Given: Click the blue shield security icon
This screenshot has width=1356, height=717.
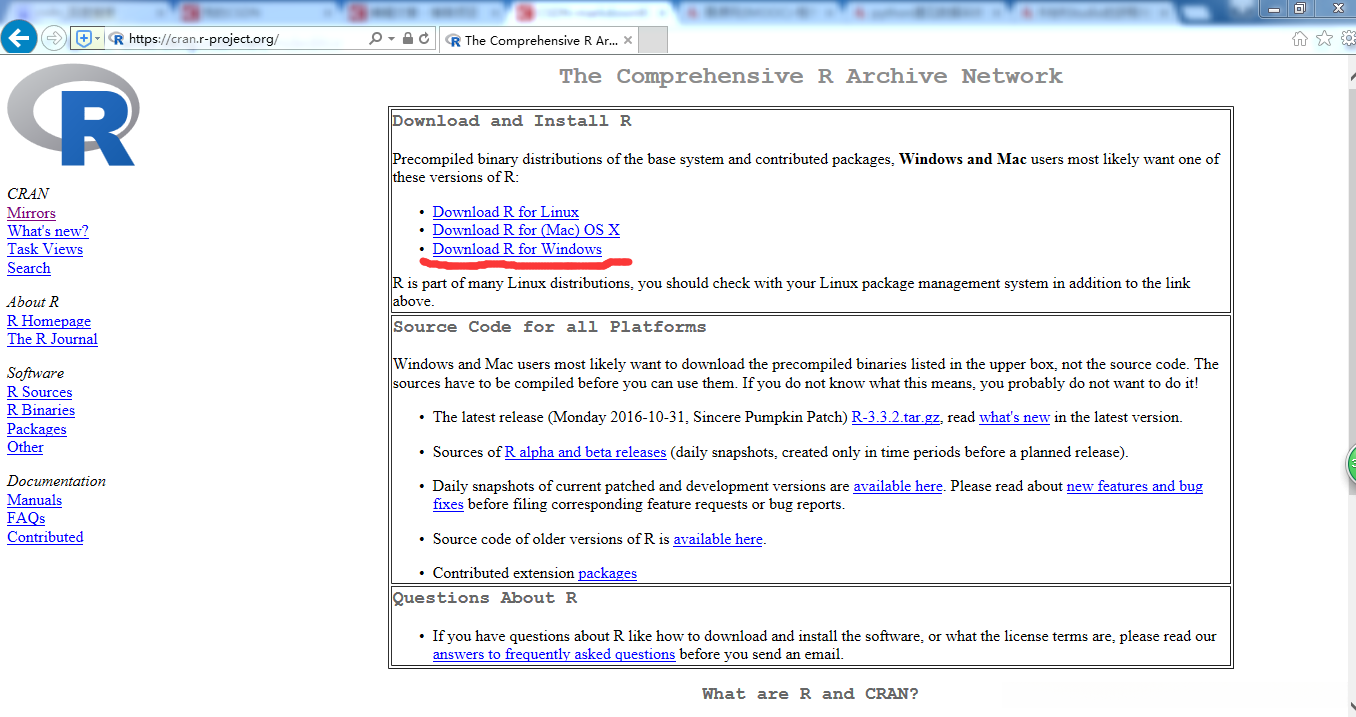Looking at the screenshot, I should (x=83, y=38).
